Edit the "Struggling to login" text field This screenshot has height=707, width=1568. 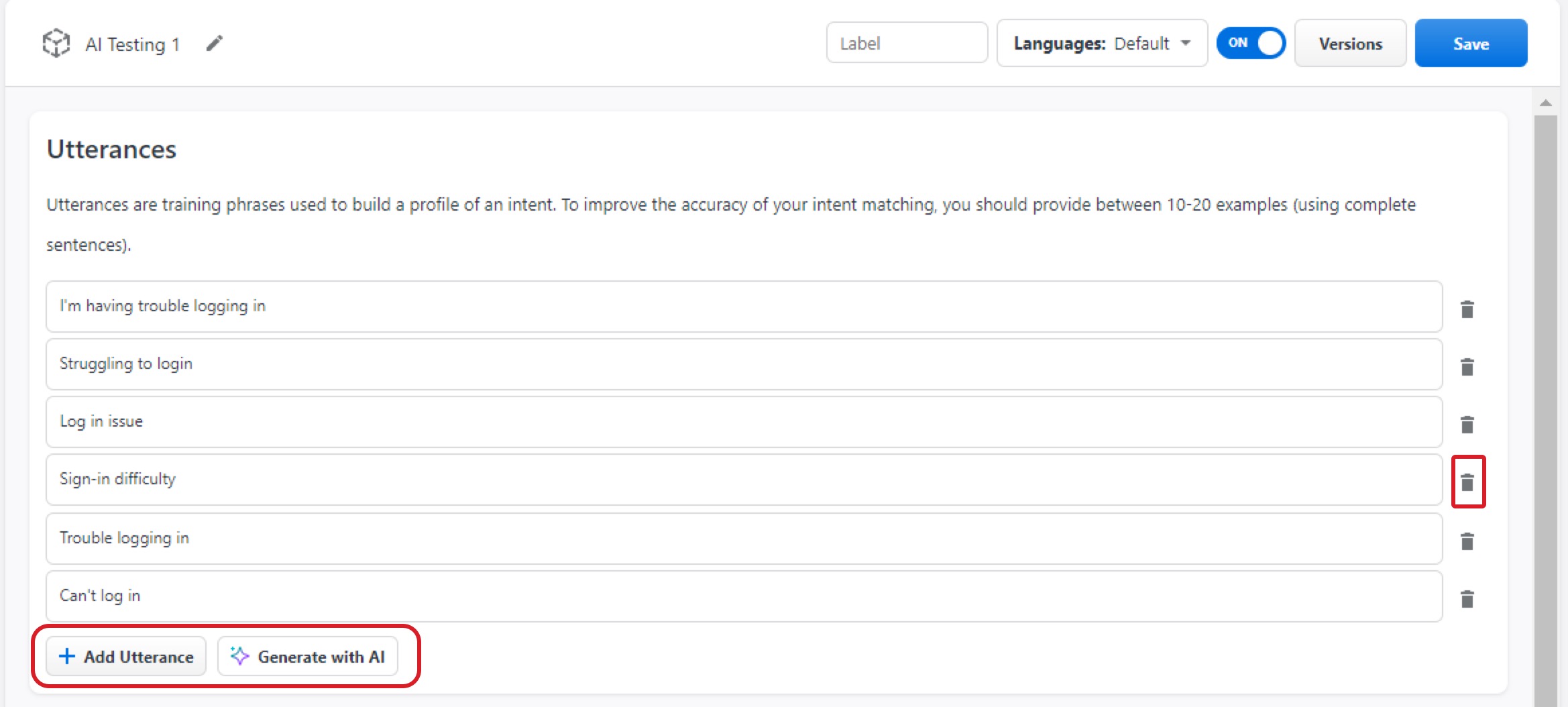point(743,364)
